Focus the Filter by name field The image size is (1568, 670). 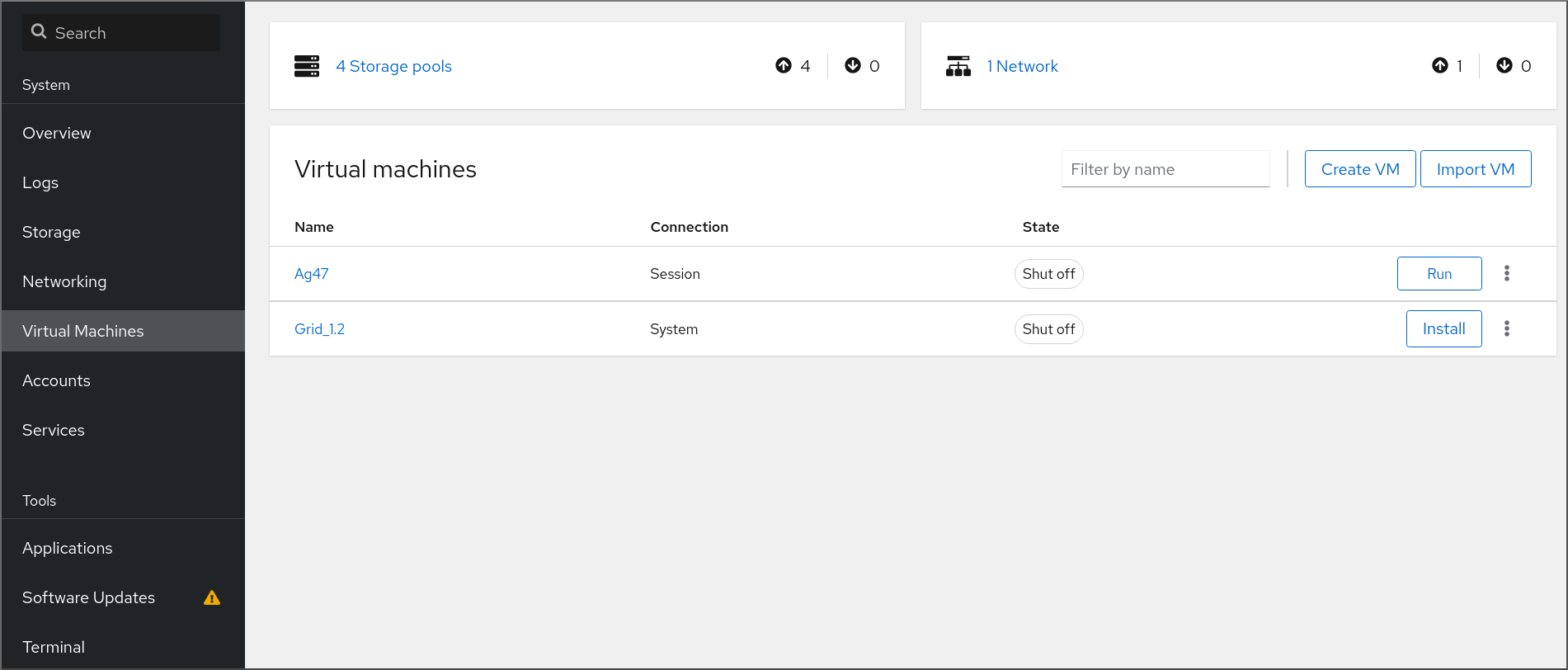click(1165, 169)
